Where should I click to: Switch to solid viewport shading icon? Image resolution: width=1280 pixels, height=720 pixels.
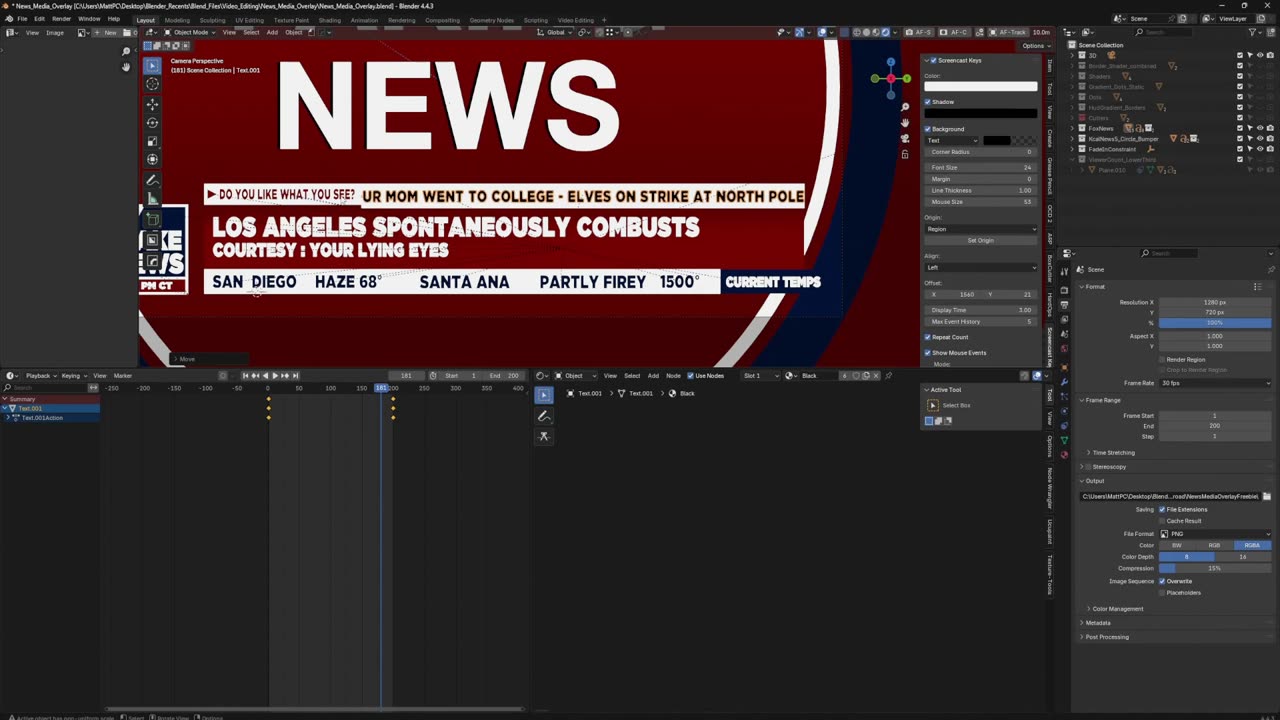[x=866, y=32]
